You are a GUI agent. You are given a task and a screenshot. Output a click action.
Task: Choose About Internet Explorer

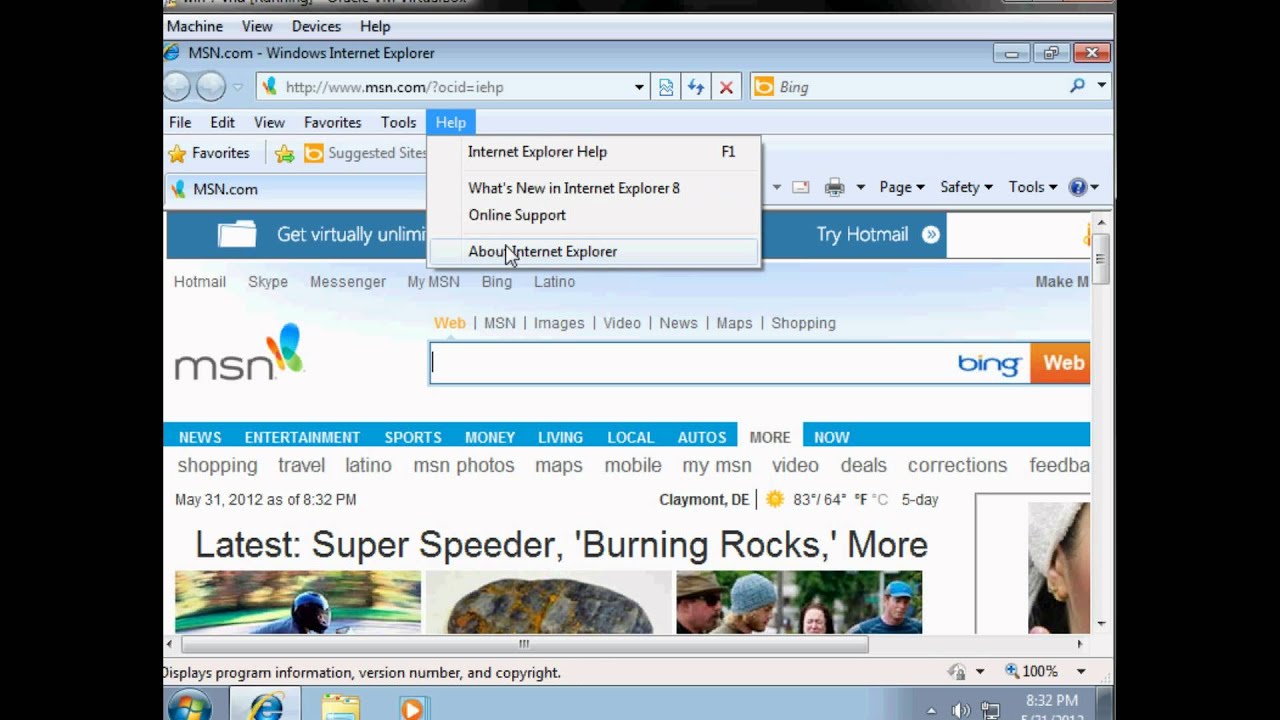coord(594,251)
